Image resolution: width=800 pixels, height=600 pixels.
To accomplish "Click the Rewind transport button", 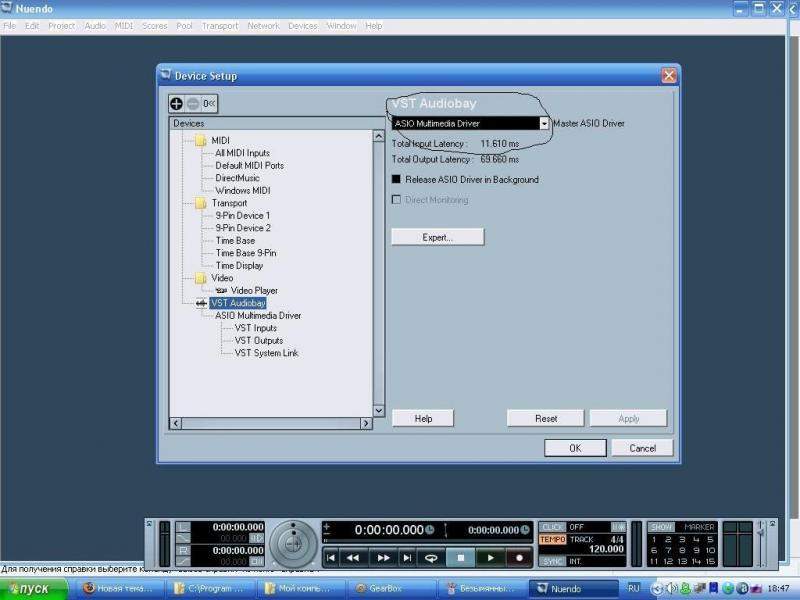I will [352, 557].
